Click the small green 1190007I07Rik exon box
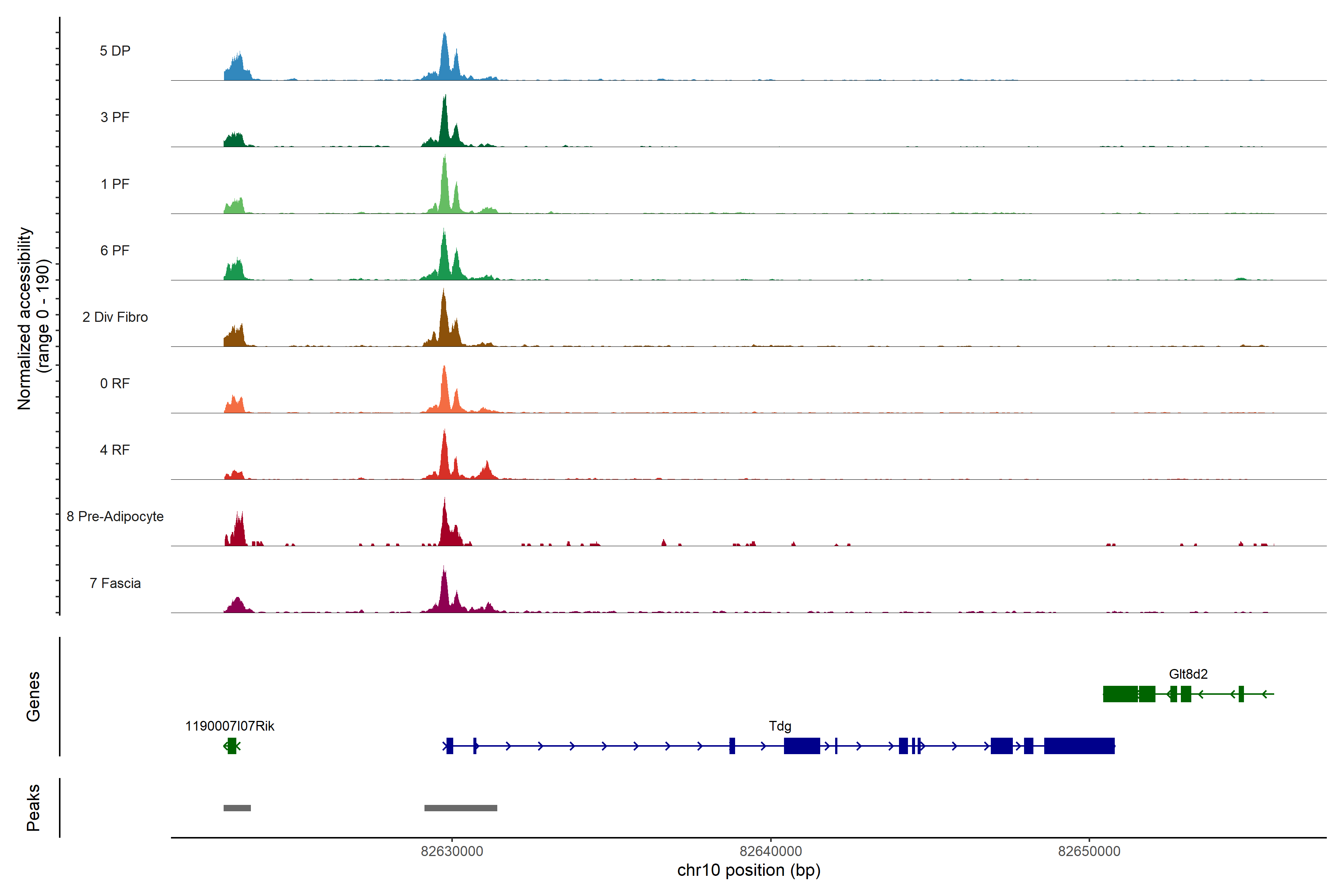 click(x=231, y=746)
